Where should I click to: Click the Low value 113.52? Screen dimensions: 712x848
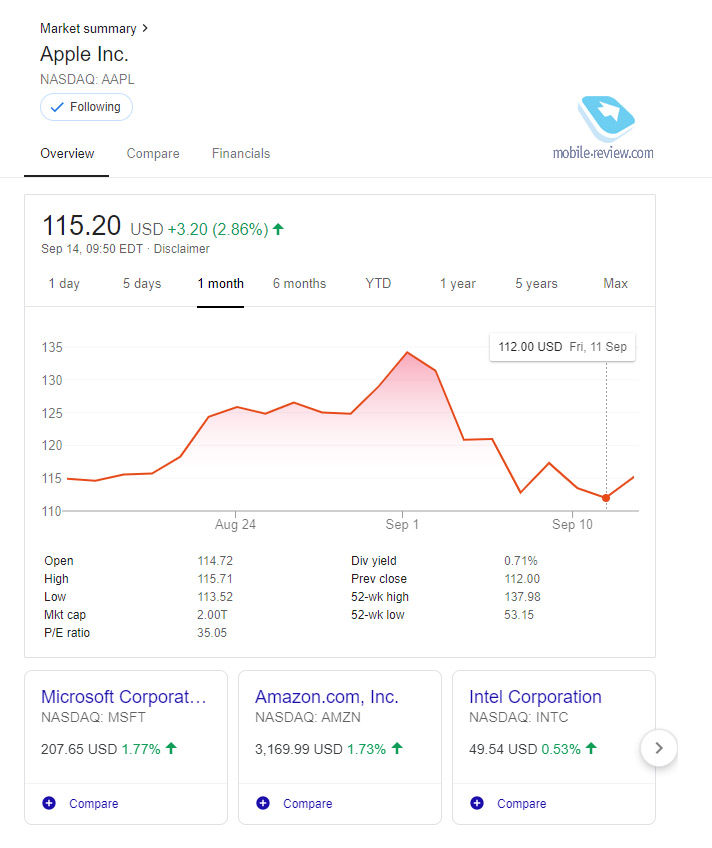click(x=215, y=597)
